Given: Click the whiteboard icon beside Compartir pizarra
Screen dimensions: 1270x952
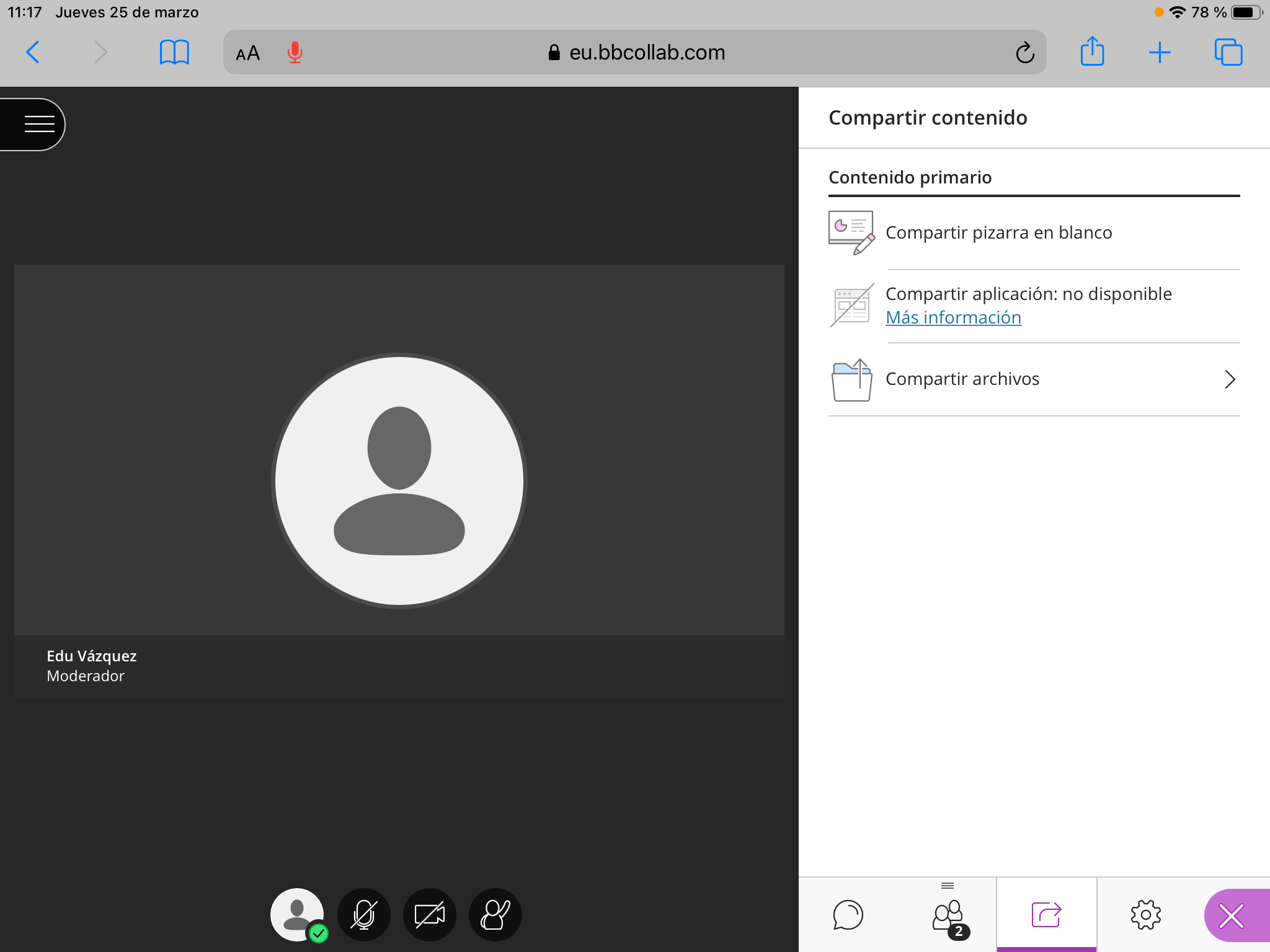Looking at the screenshot, I should [x=852, y=232].
